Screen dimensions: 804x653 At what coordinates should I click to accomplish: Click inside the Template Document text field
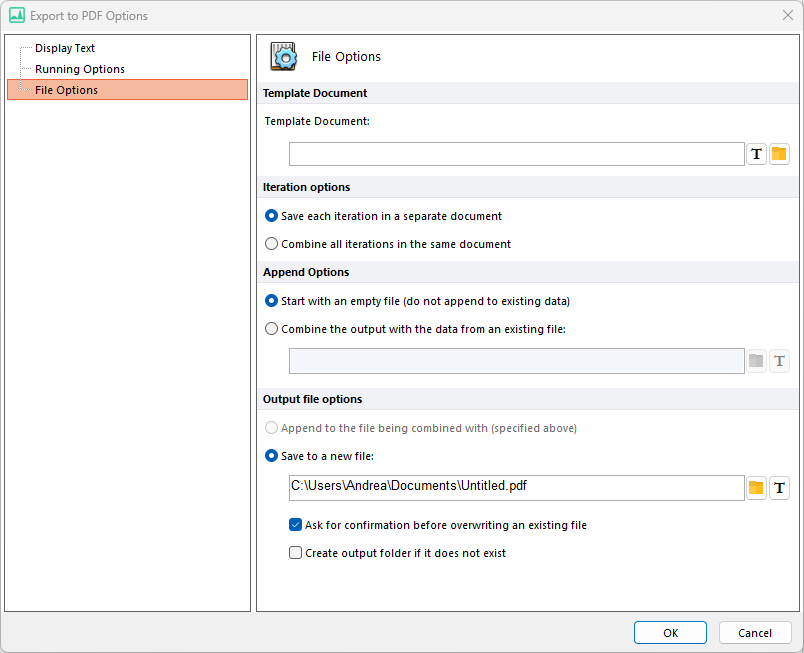516,154
